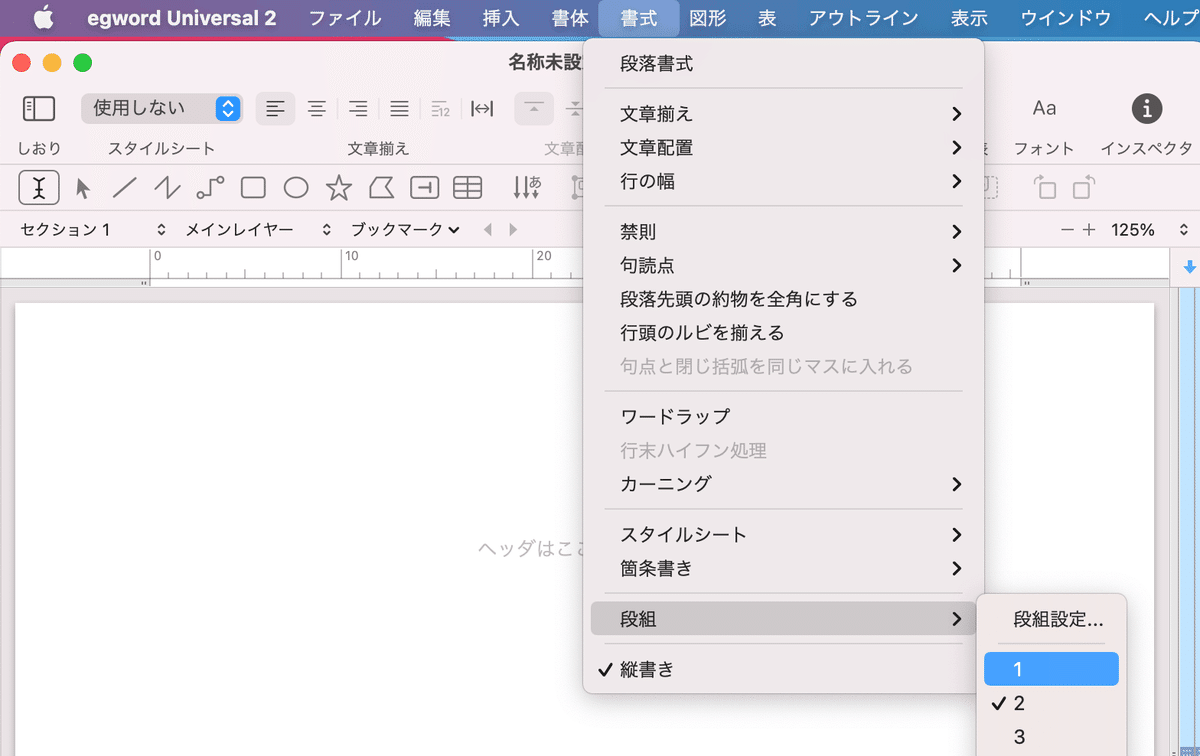Expand the 句読点 submenu

tap(783, 265)
